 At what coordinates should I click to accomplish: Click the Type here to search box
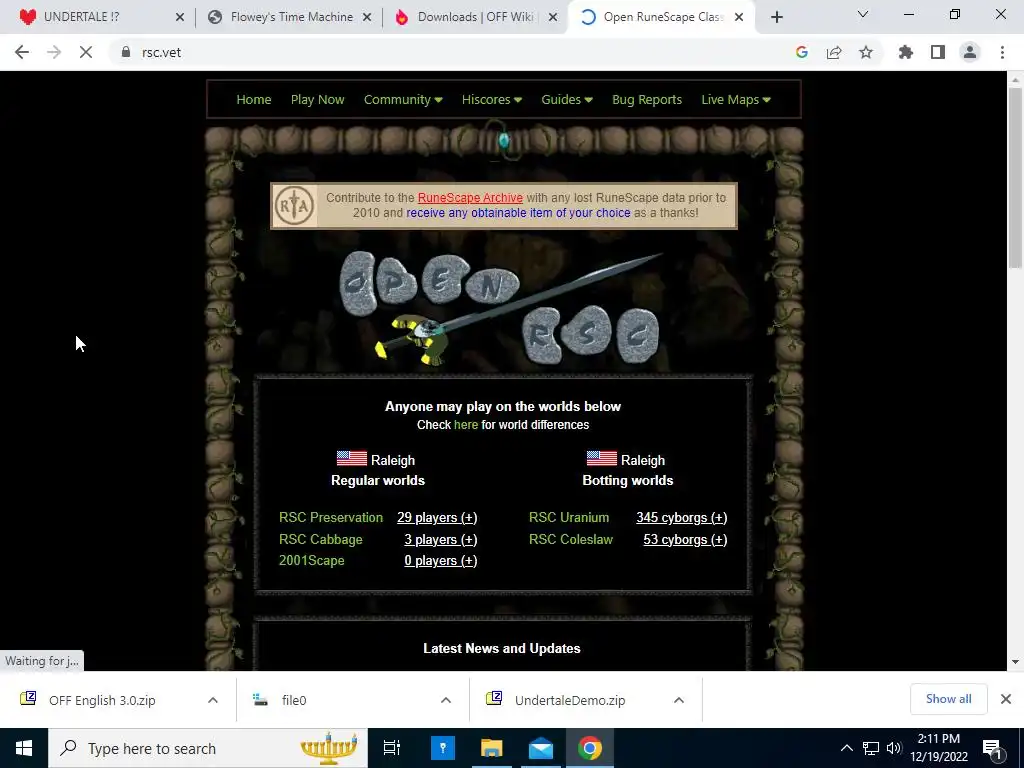(x=208, y=748)
